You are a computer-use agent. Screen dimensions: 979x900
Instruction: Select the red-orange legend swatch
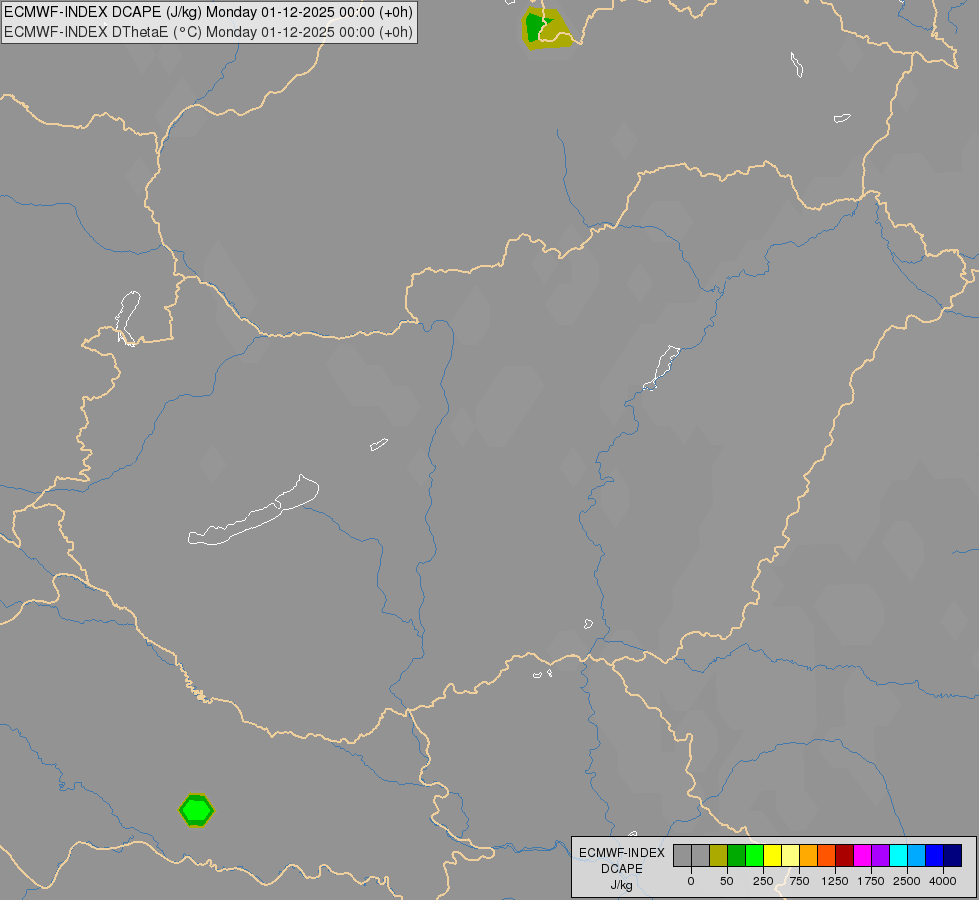(x=827, y=856)
